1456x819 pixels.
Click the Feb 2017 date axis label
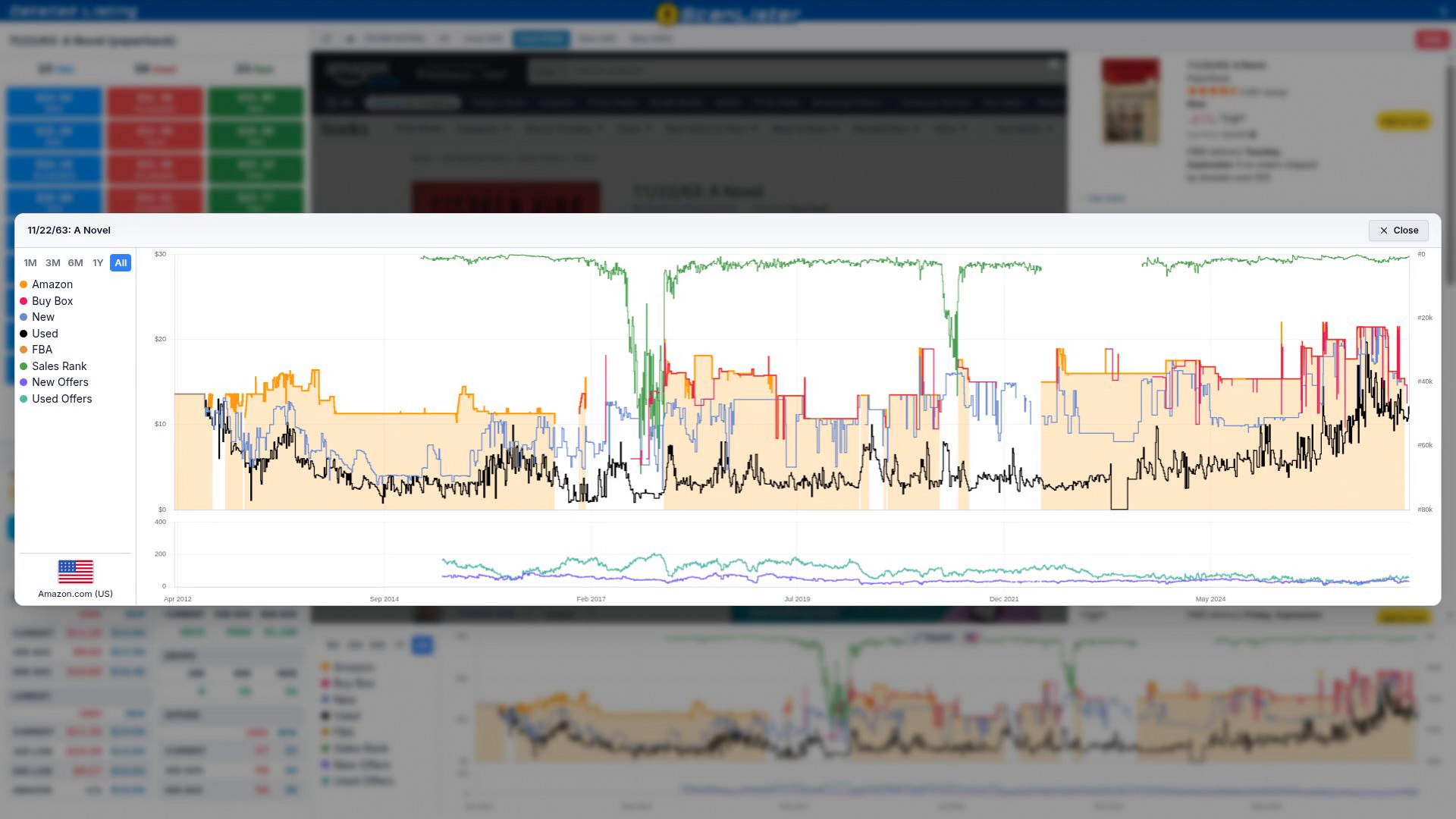[591, 599]
